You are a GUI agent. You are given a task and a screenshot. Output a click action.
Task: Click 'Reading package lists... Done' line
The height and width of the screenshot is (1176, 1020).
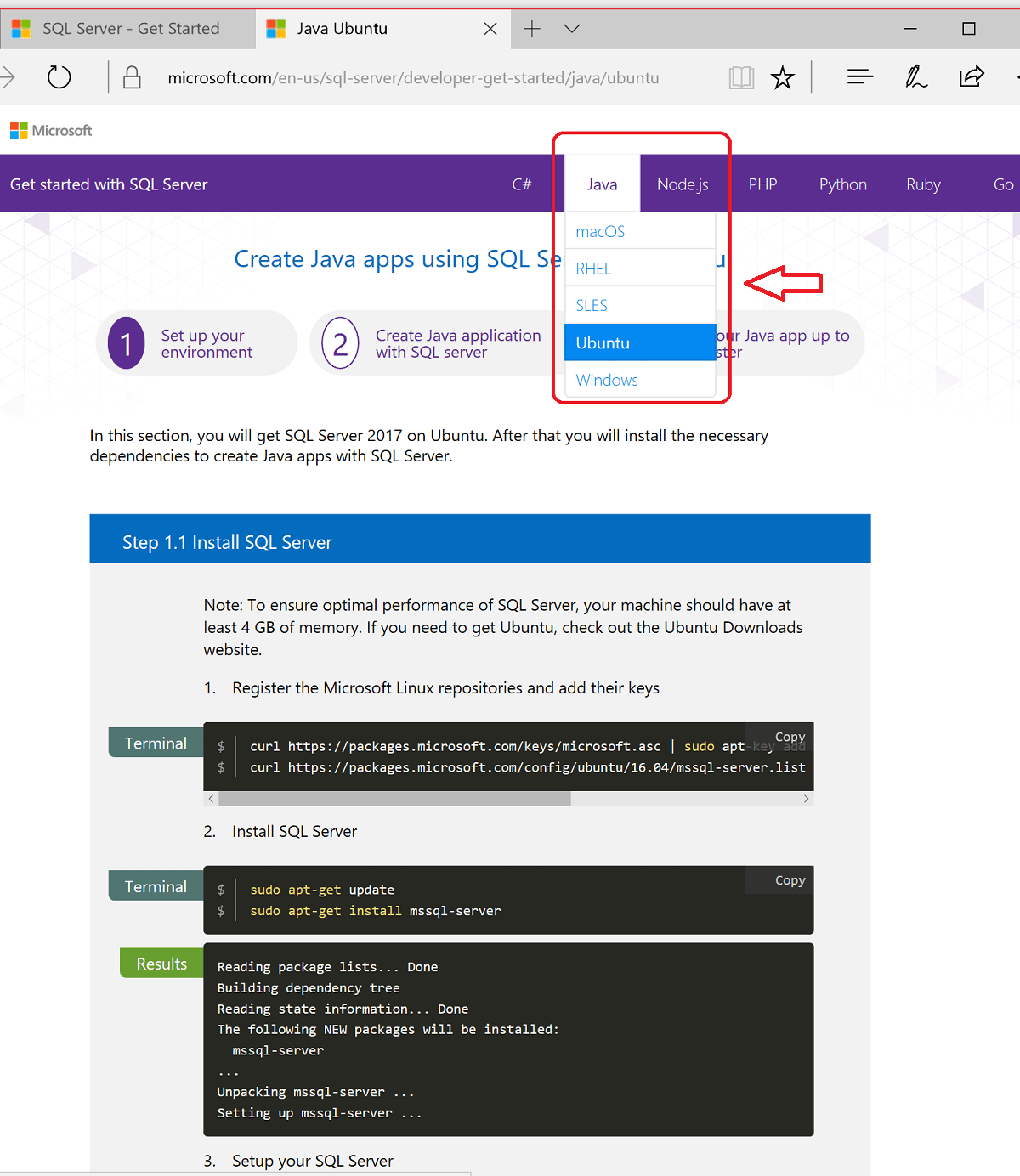pyautogui.click(x=327, y=967)
